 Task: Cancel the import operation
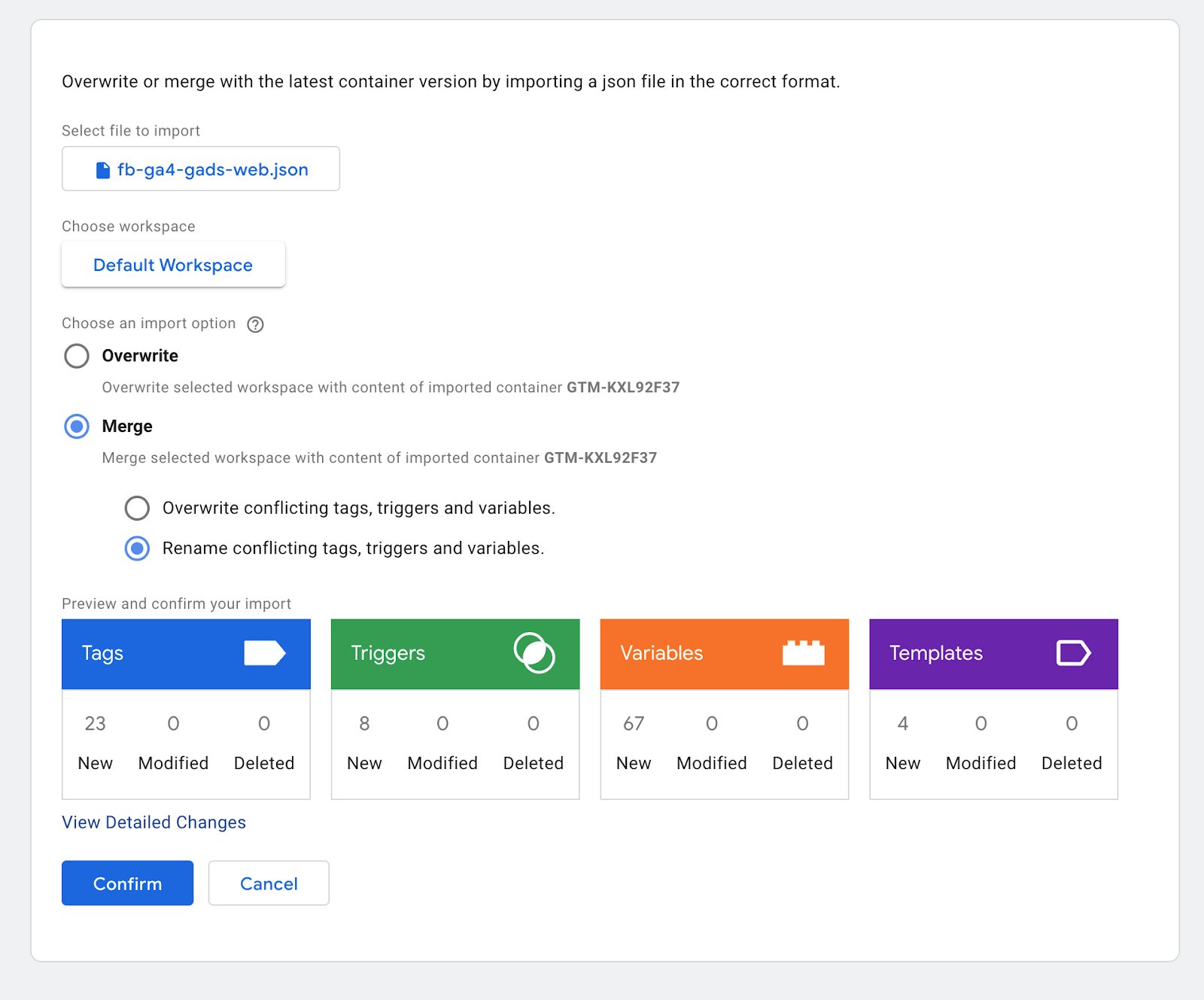(x=268, y=883)
